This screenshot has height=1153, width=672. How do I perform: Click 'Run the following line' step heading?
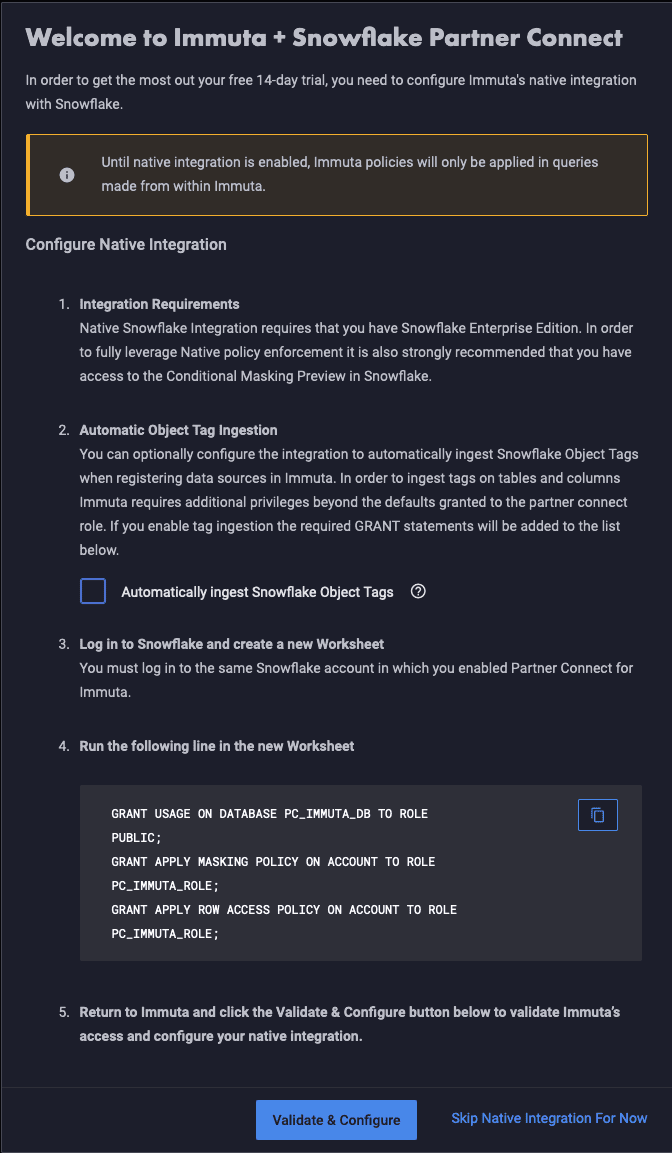click(x=217, y=746)
